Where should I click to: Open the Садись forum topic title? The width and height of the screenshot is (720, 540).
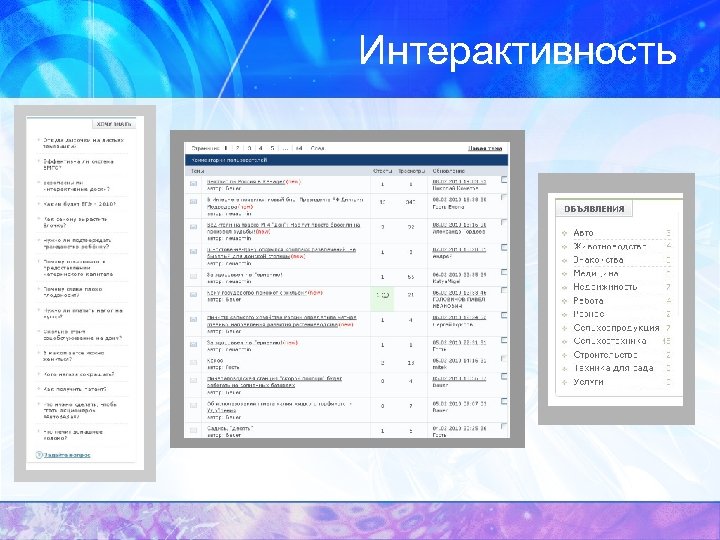tap(230, 428)
